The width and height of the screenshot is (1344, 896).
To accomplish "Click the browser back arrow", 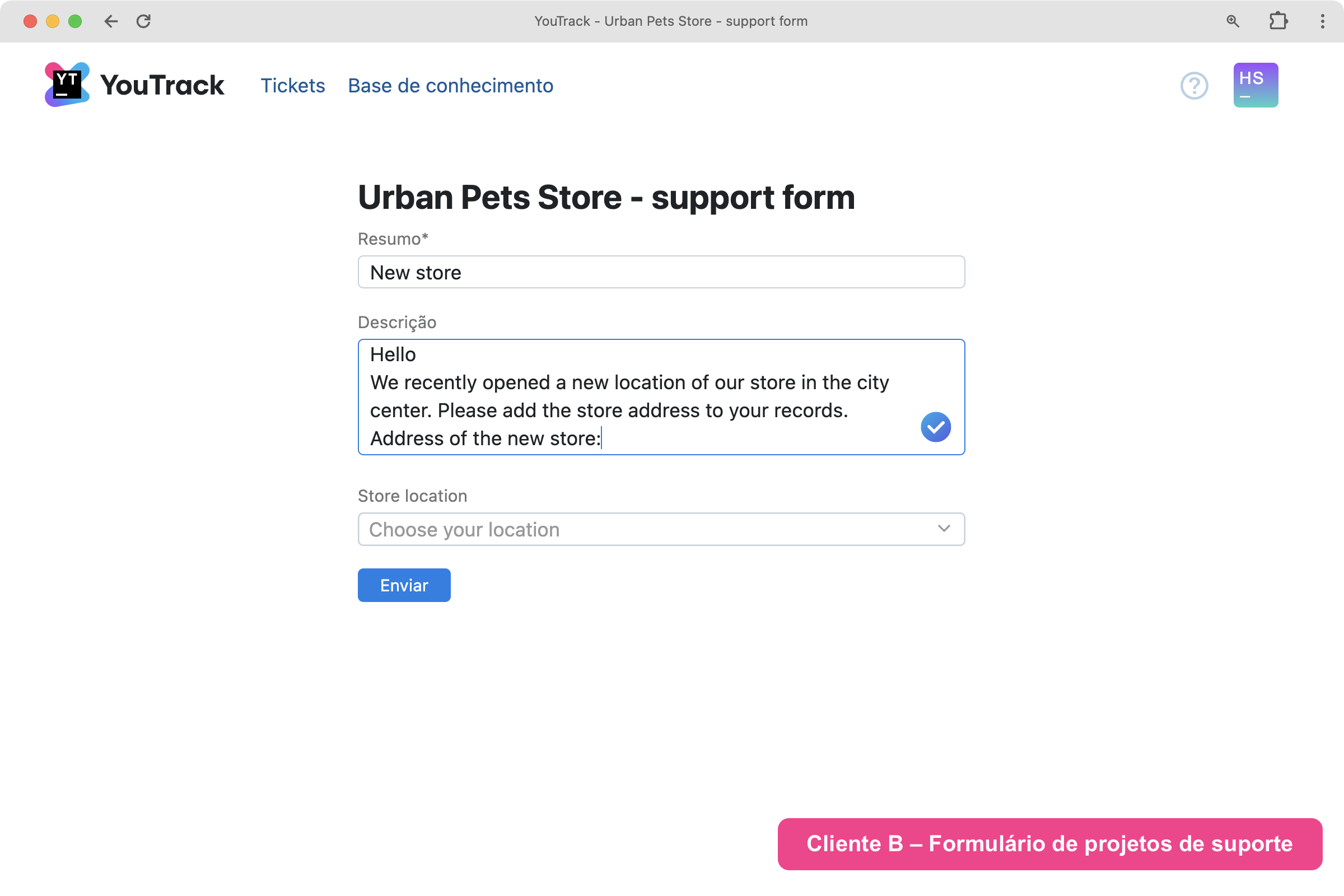I will click(111, 21).
